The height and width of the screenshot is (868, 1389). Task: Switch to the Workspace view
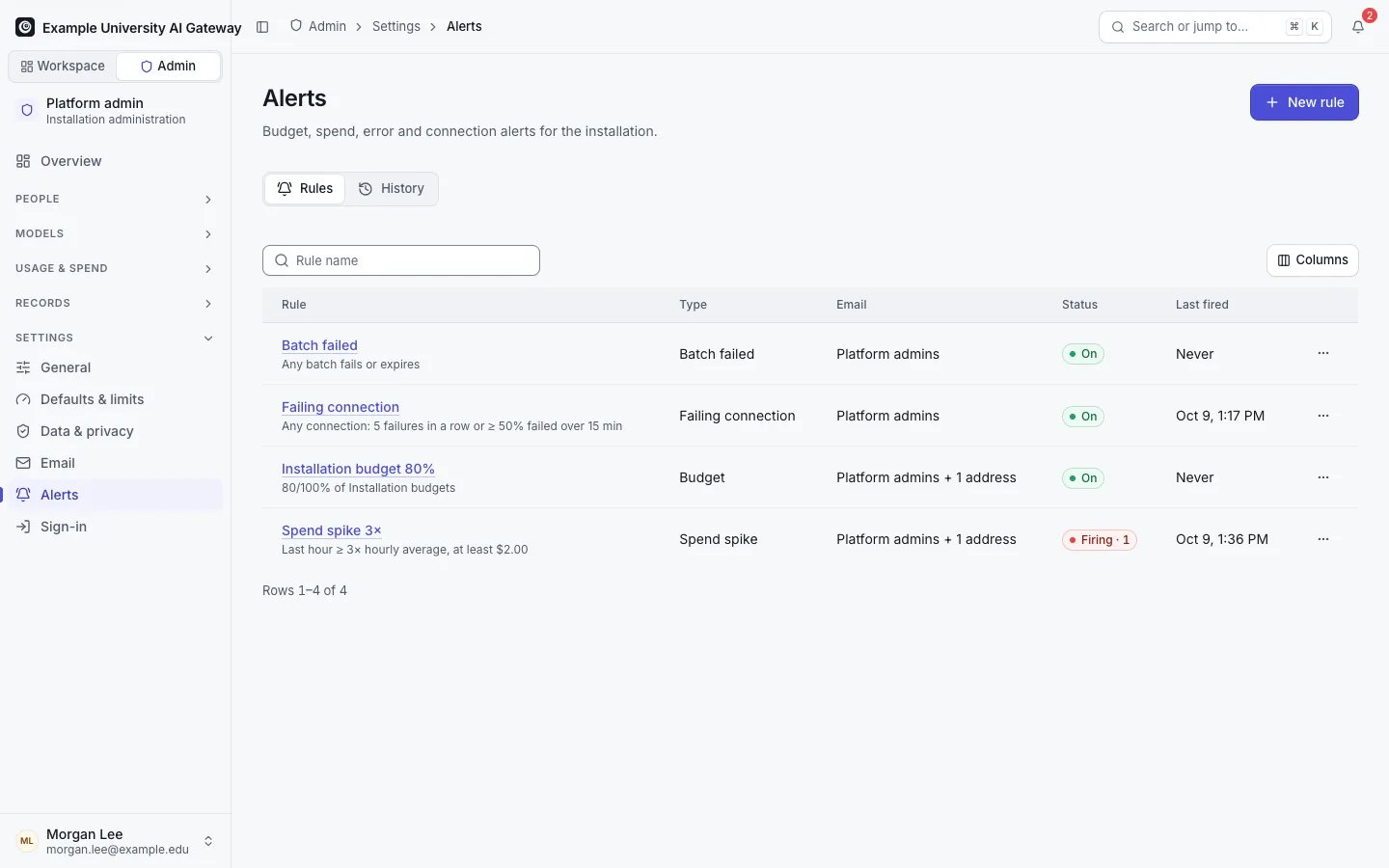(63, 67)
